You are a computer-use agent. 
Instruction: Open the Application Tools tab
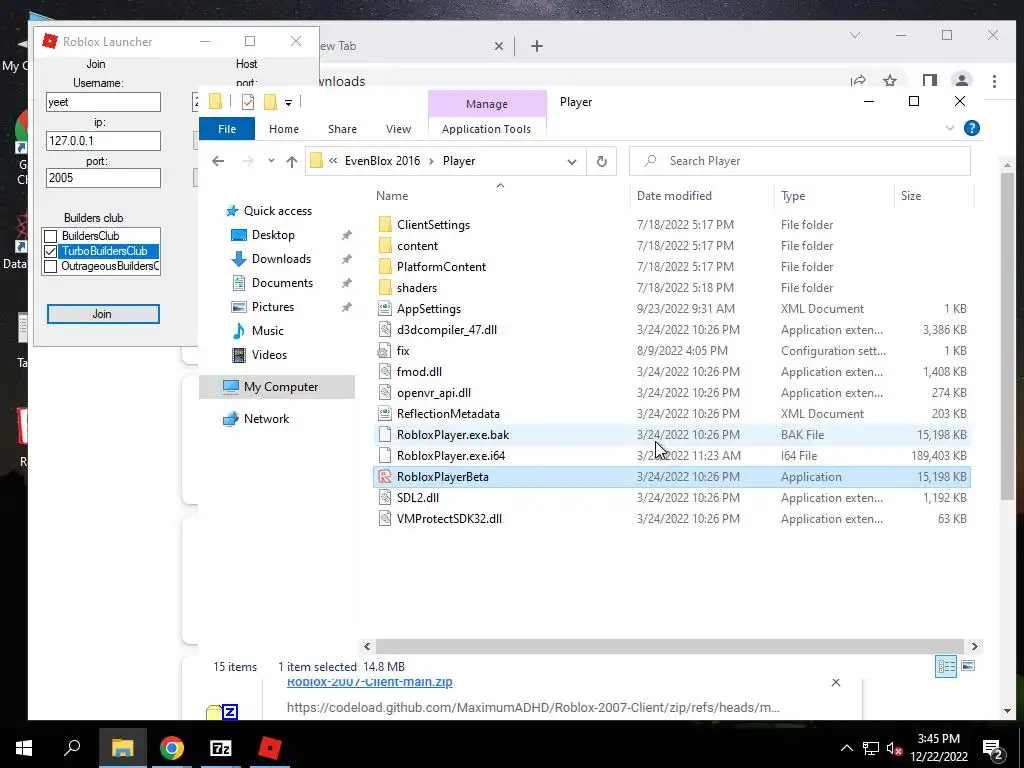click(x=486, y=129)
